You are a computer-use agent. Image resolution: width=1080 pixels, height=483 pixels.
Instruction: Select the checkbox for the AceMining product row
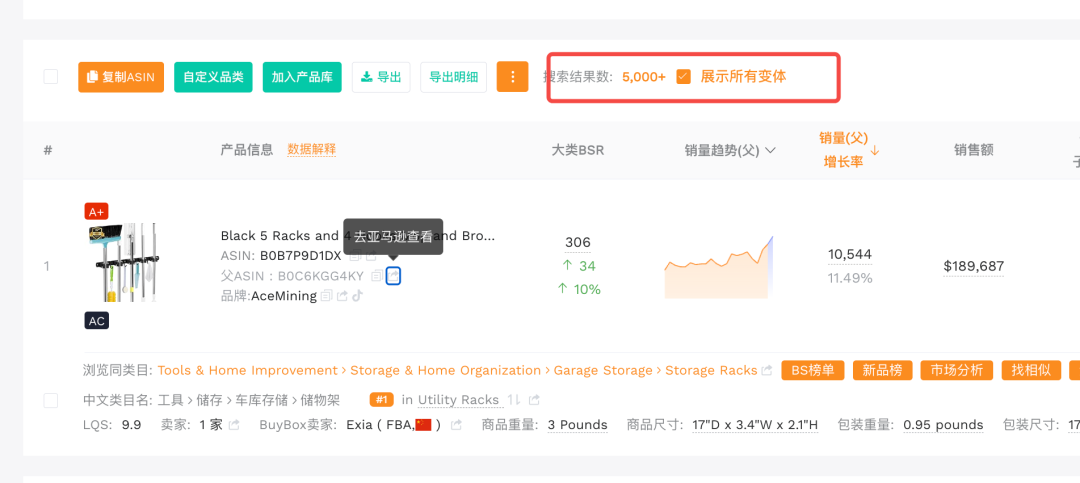[x=51, y=400]
